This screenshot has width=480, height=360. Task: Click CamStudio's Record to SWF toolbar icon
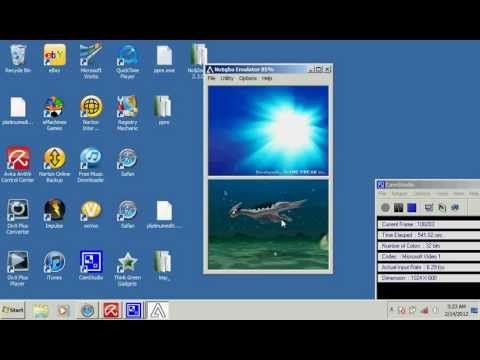point(455,208)
